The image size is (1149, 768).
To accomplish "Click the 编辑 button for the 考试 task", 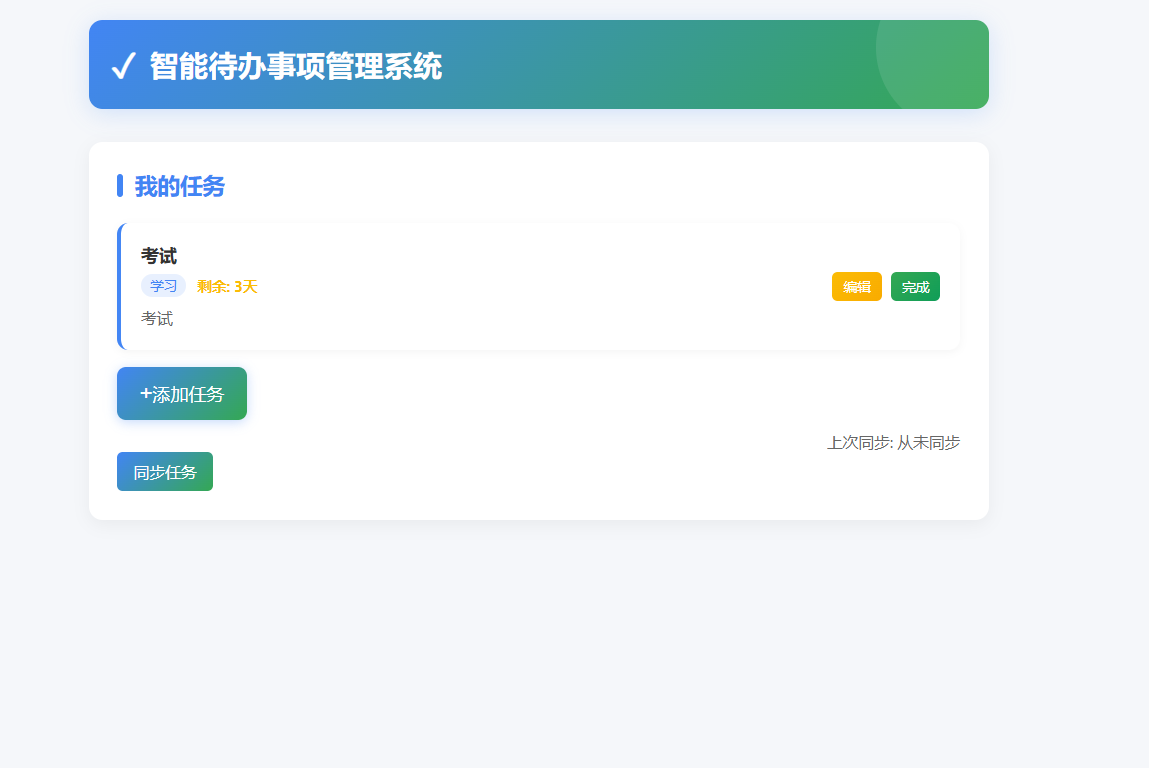I will 856,287.
